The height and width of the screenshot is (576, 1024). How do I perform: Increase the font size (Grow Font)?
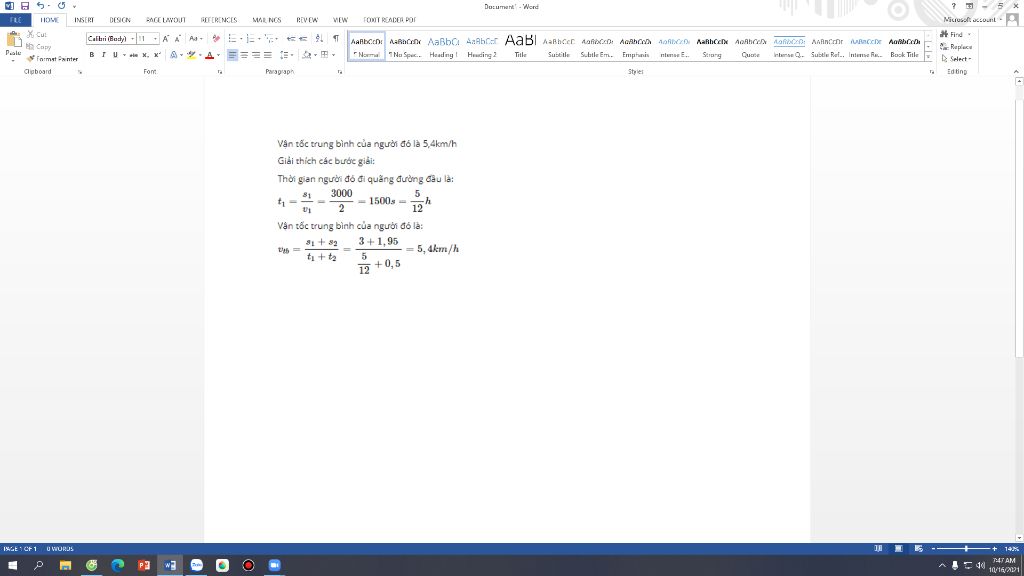tap(166, 39)
